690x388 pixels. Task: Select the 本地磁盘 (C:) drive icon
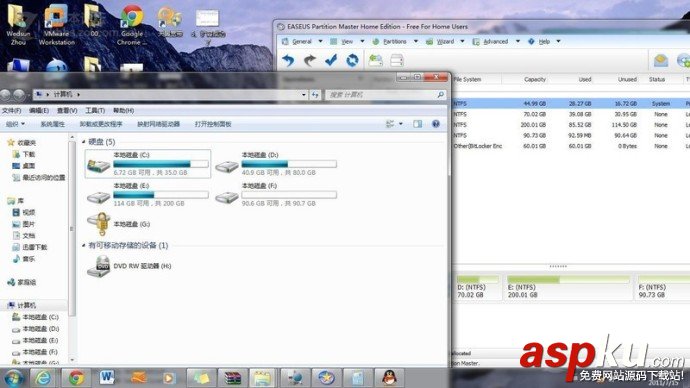[x=99, y=164]
